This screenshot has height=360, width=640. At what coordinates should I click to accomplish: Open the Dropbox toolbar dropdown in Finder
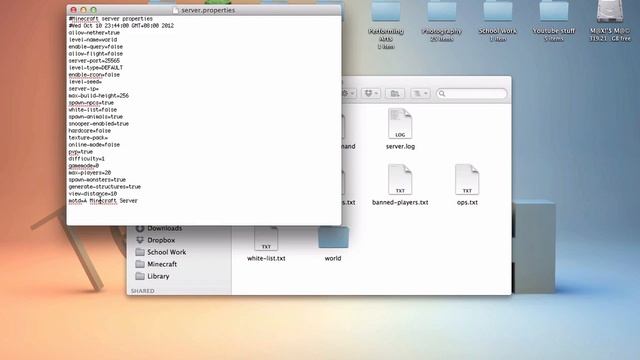[x=371, y=93]
